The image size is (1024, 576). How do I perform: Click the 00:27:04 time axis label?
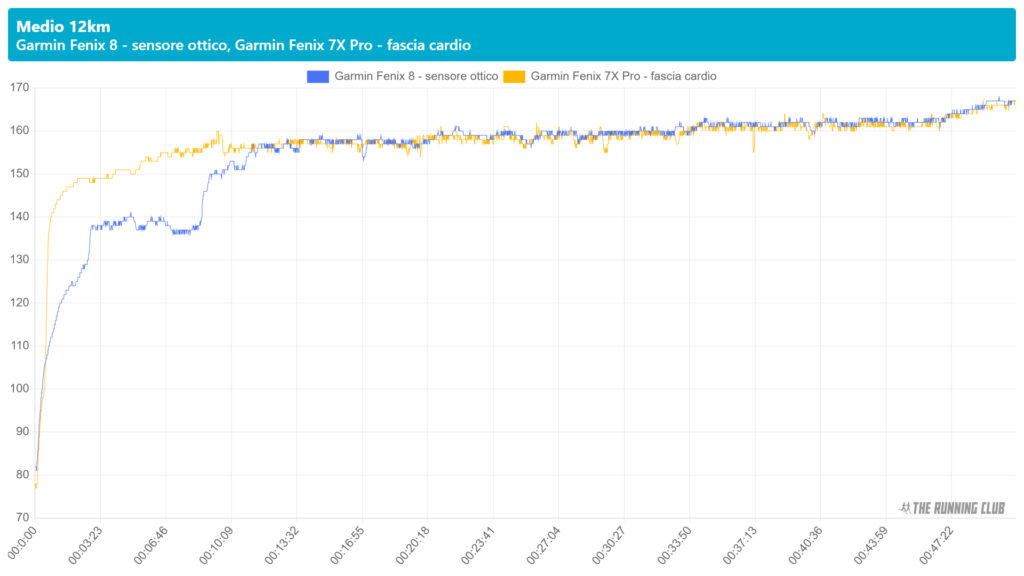[x=543, y=545]
